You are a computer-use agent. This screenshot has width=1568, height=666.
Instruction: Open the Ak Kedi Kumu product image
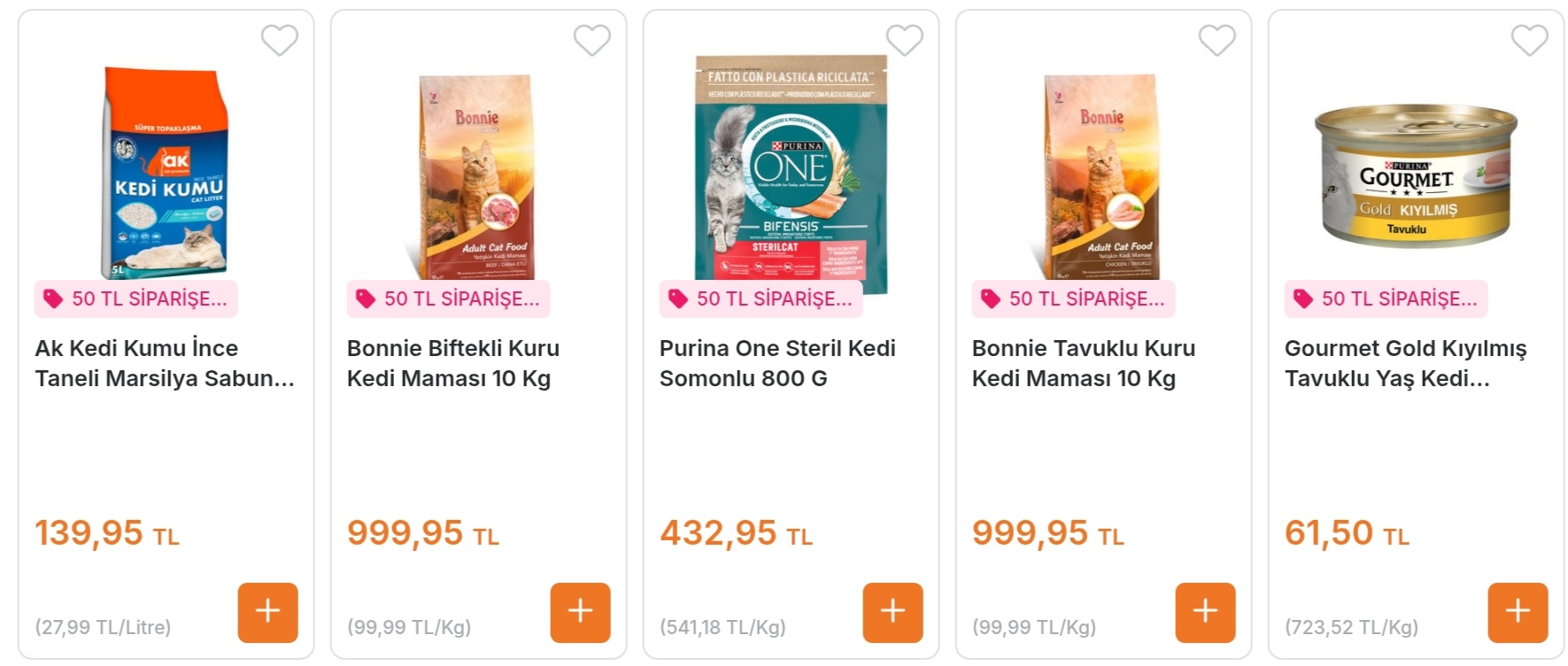click(166, 173)
